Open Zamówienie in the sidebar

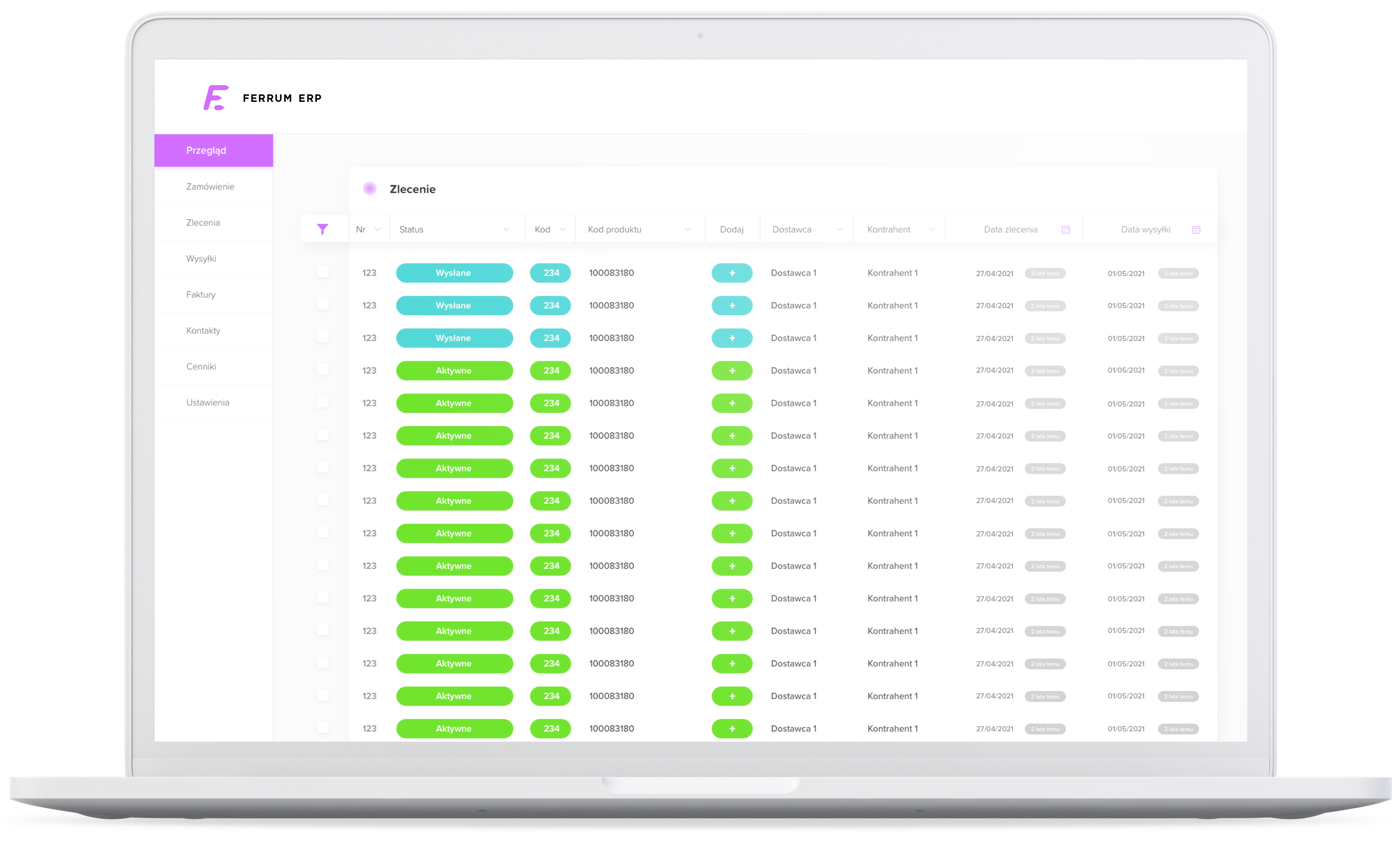click(x=210, y=187)
